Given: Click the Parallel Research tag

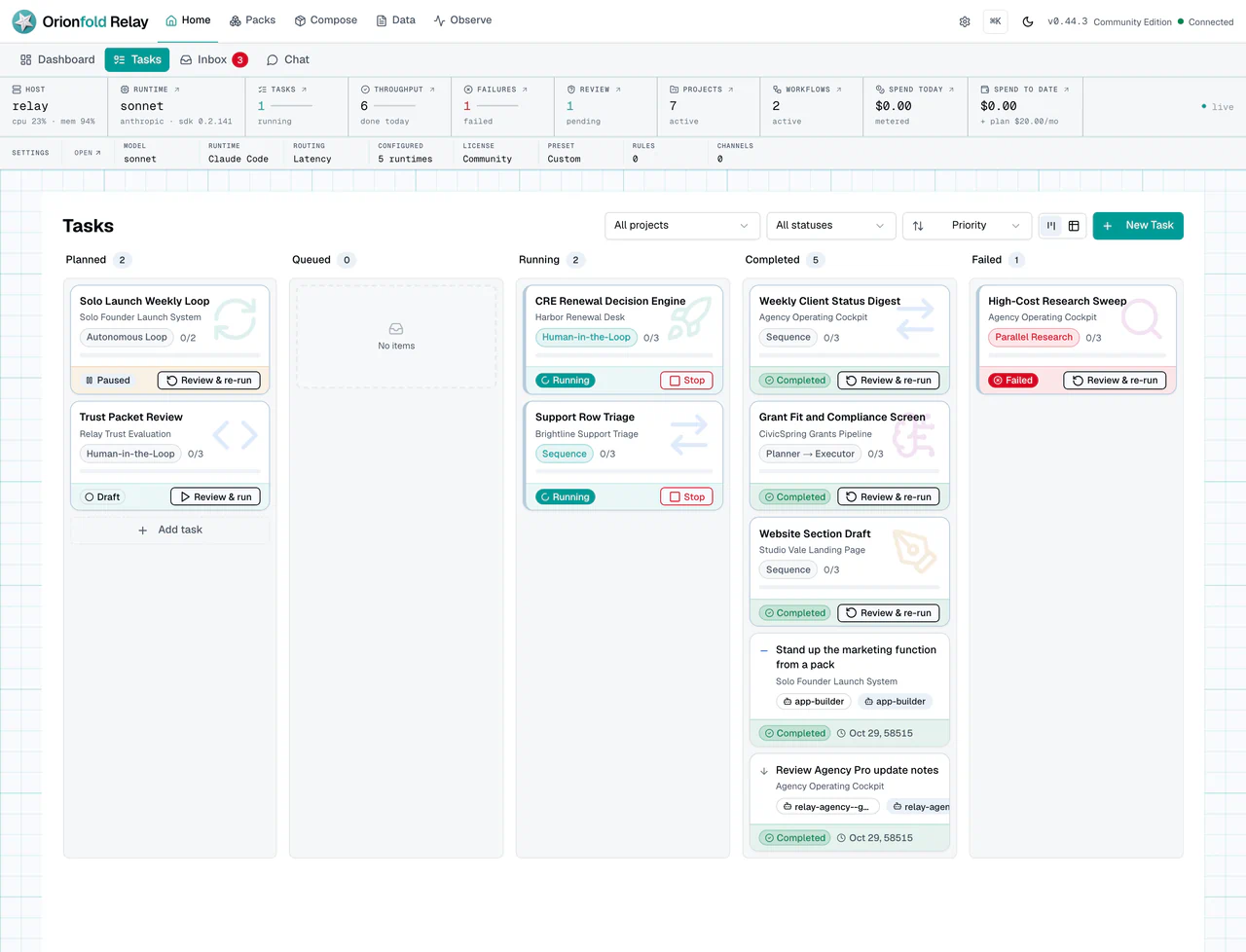Looking at the screenshot, I should pos(1034,338).
